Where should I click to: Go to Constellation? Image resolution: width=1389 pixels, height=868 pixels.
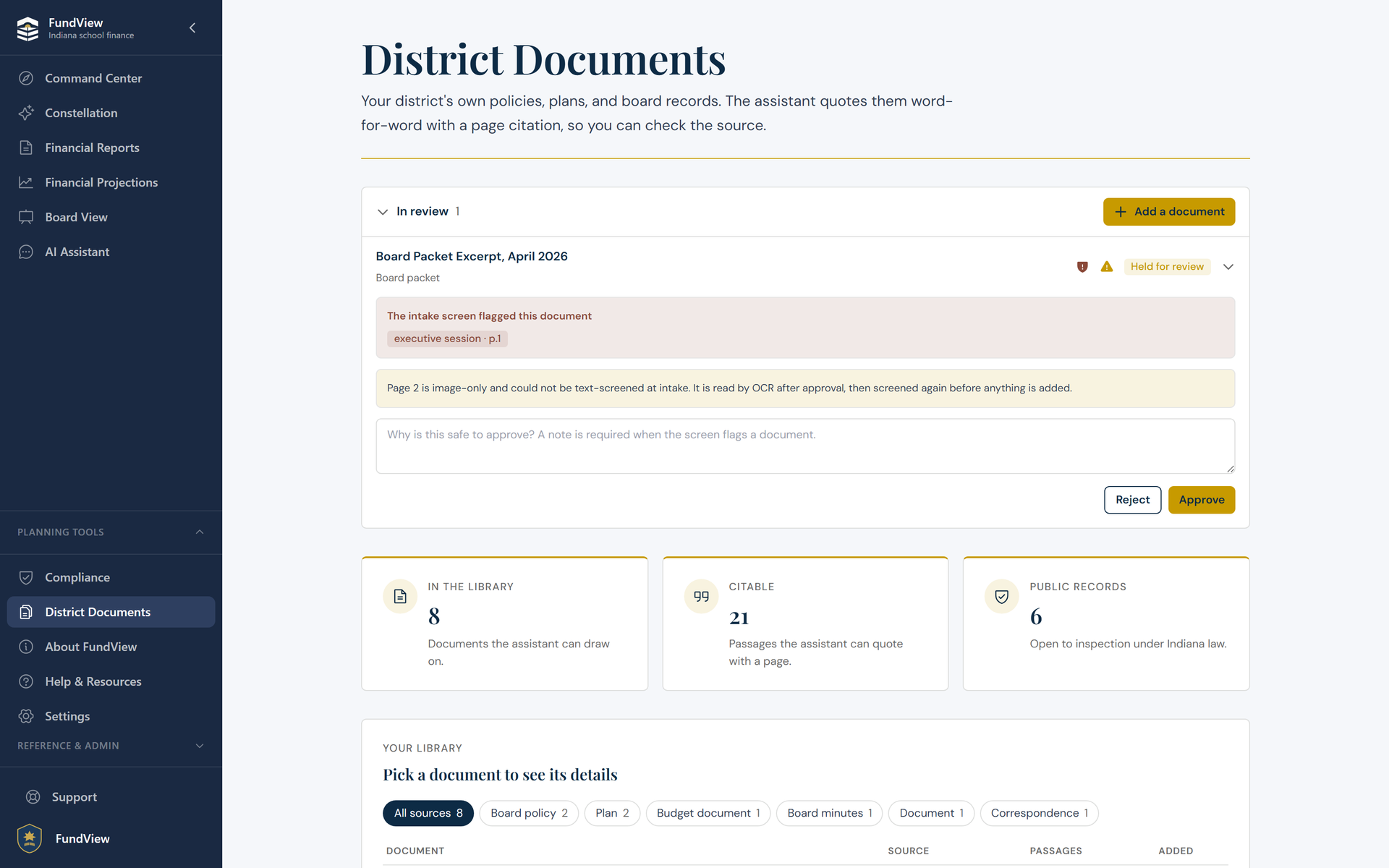tap(111, 113)
